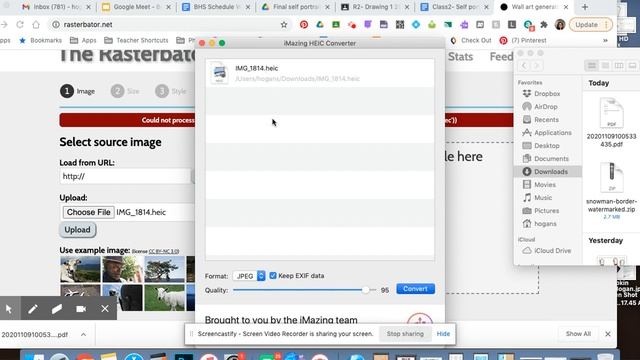Switch Finder to icon view
The image size is (640, 360).
pos(591,66)
